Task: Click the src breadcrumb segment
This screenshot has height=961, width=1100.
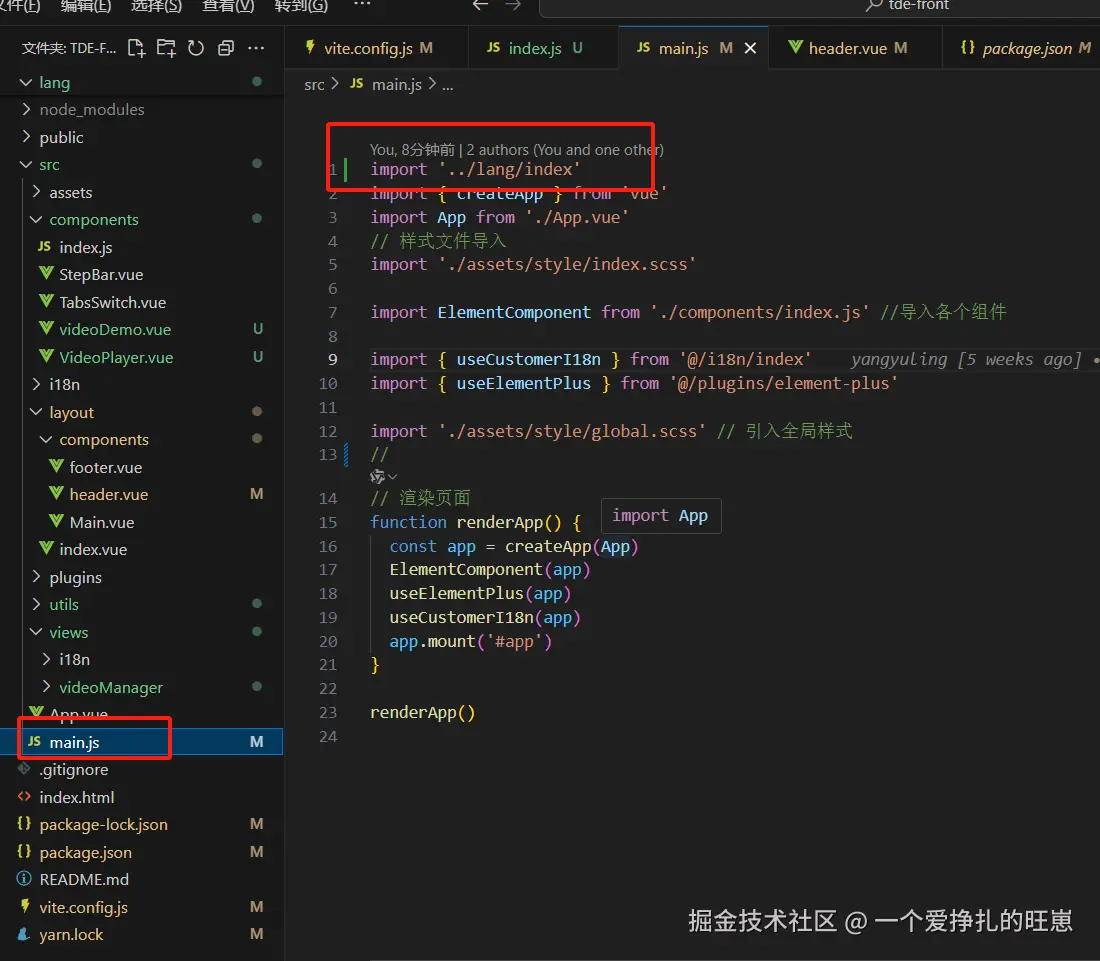Action: click(x=314, y=85)
